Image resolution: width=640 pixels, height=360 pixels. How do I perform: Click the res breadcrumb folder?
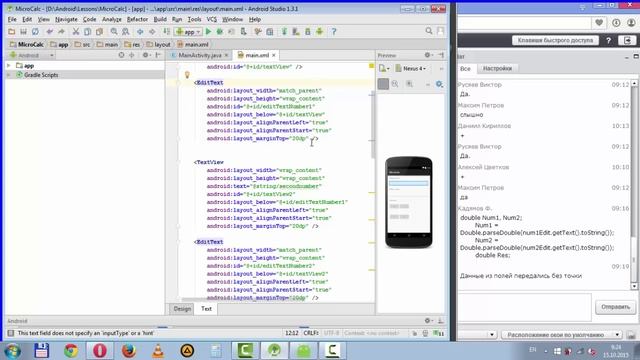click(x=132, y=44)
